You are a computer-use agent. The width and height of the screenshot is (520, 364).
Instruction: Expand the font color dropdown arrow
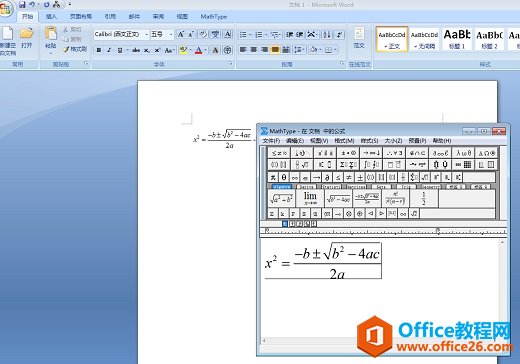tap(205, 50)
